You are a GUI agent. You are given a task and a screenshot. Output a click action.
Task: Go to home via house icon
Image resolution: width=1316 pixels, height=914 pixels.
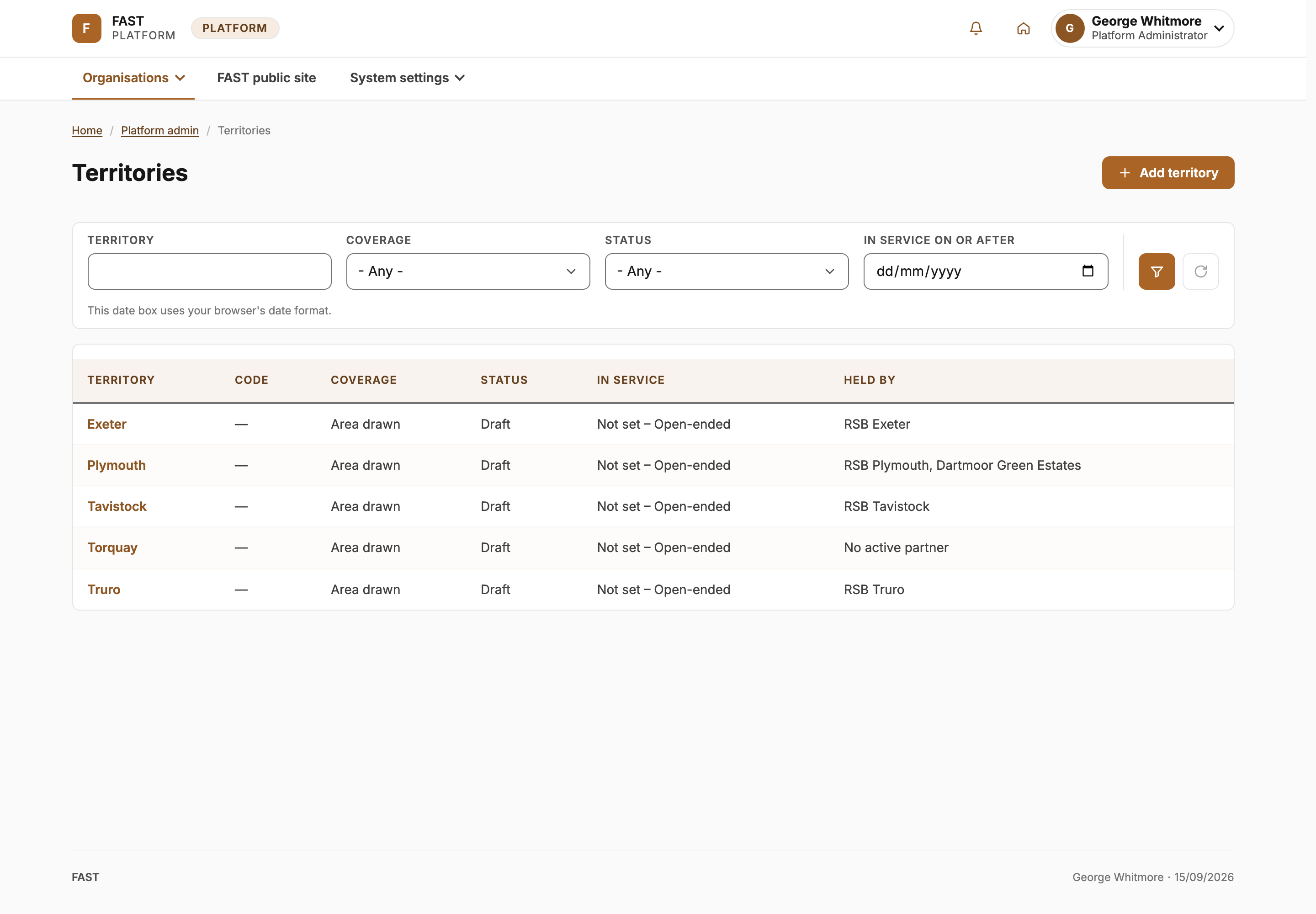(1024, 28)
